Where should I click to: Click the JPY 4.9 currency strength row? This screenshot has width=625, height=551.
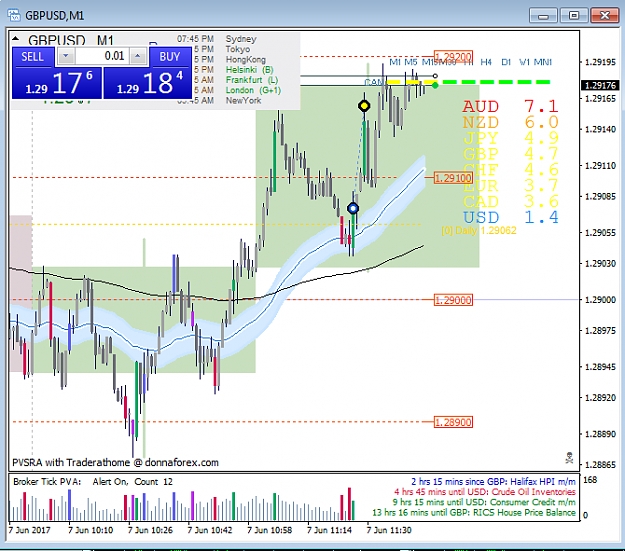coord(510,138)
